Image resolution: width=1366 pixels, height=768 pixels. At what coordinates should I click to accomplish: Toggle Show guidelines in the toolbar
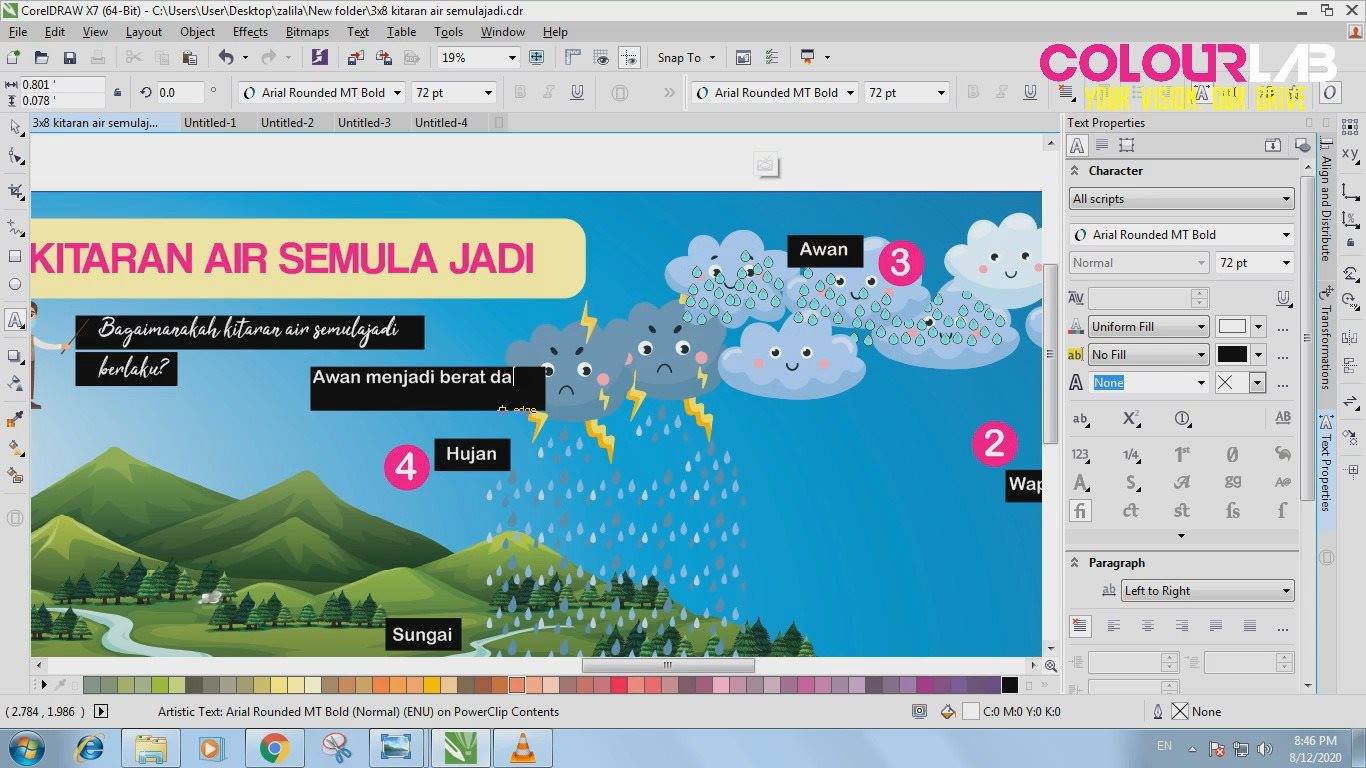(629, 58)
